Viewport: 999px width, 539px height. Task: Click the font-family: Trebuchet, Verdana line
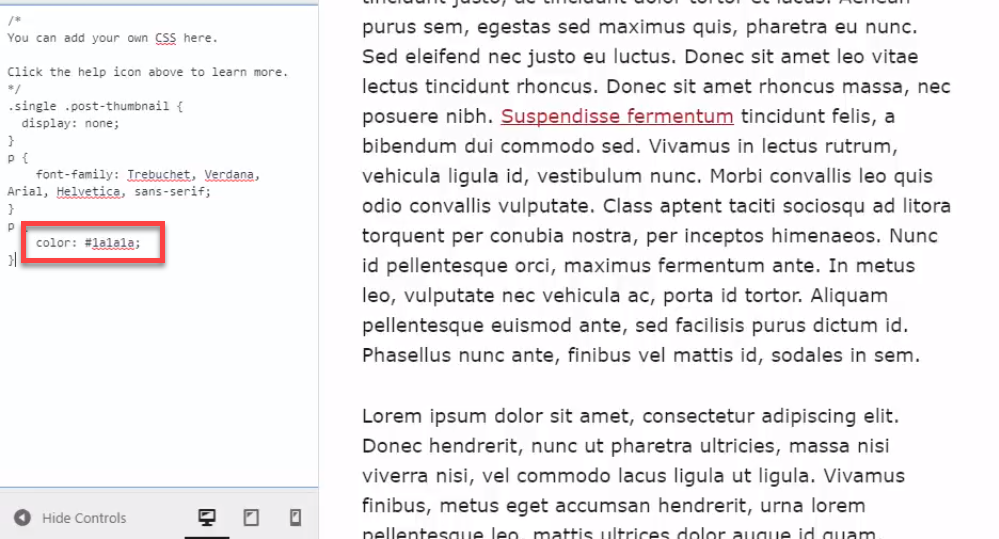click(x=148, y=175)
